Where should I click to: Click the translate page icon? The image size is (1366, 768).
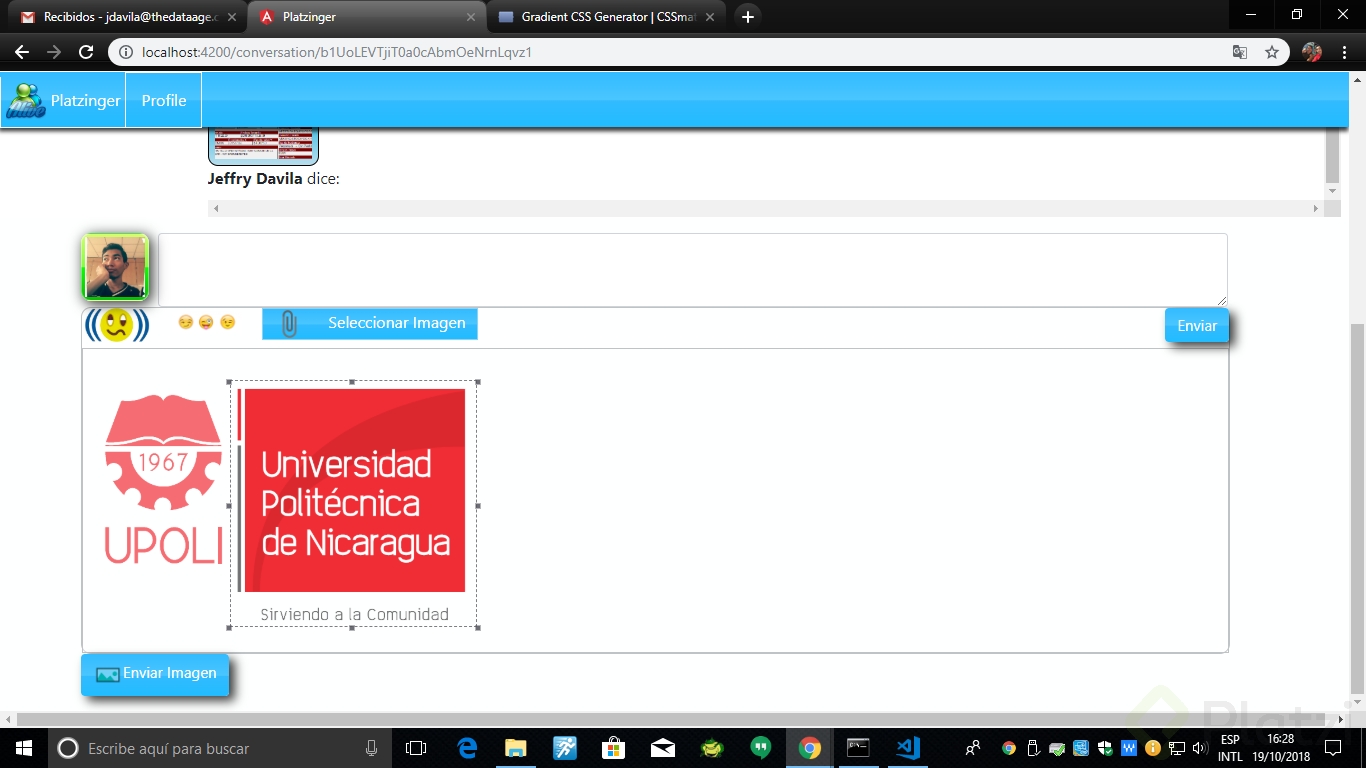[1240, 52]
